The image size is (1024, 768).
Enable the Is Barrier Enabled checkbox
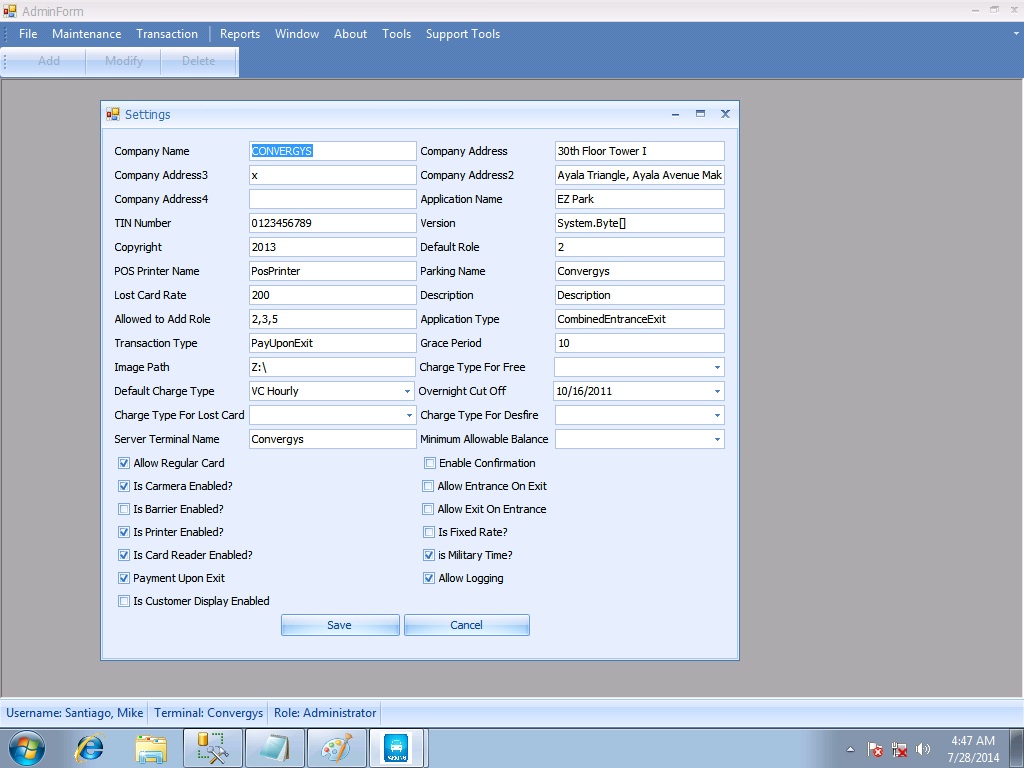124,509
